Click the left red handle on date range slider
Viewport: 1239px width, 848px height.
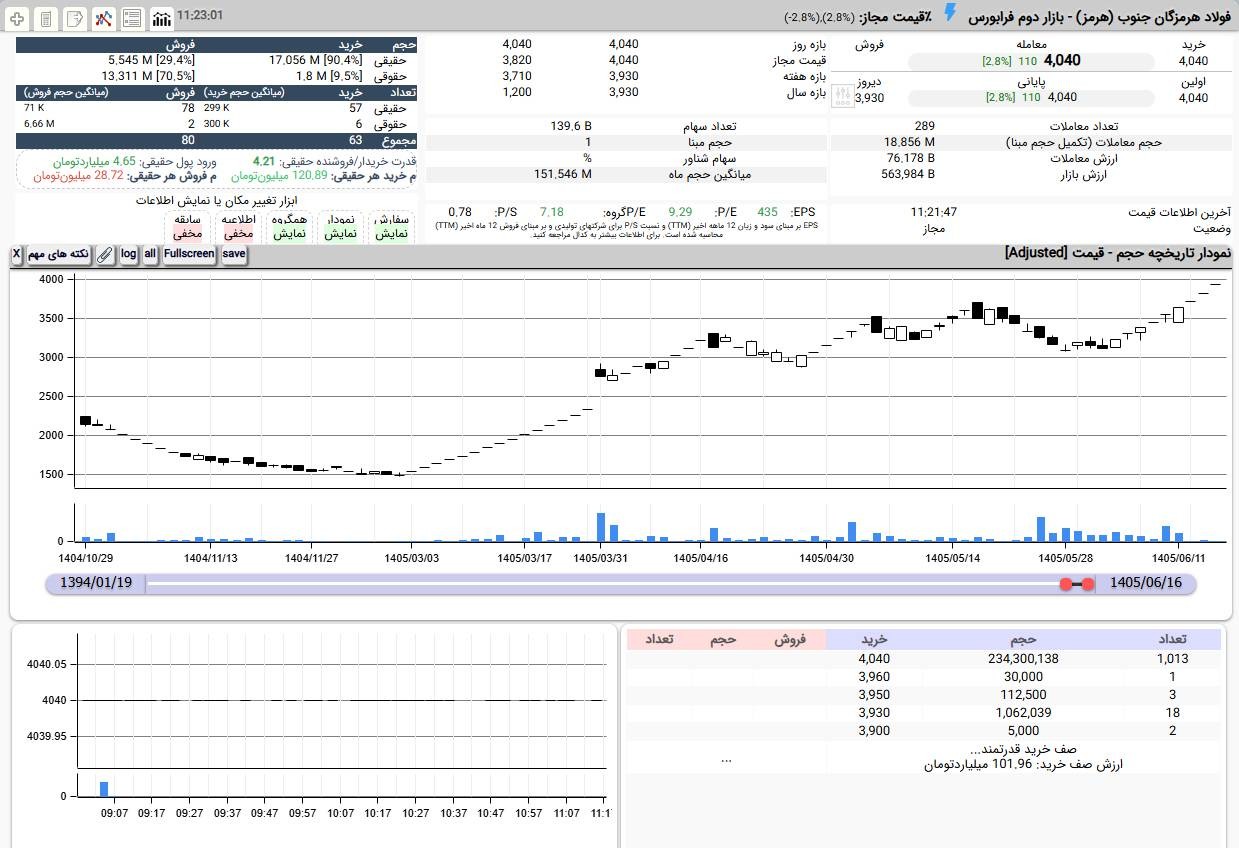(1066, 584)
